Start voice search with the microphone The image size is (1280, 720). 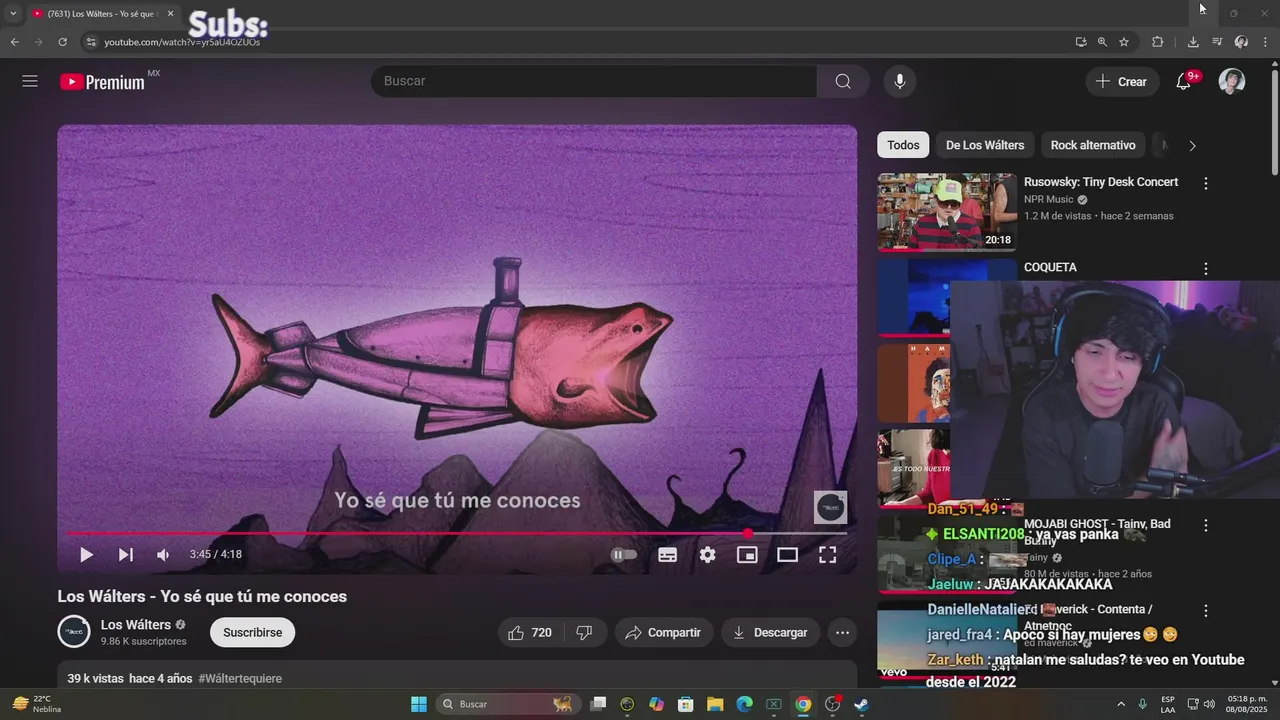(x=900, y=82)
